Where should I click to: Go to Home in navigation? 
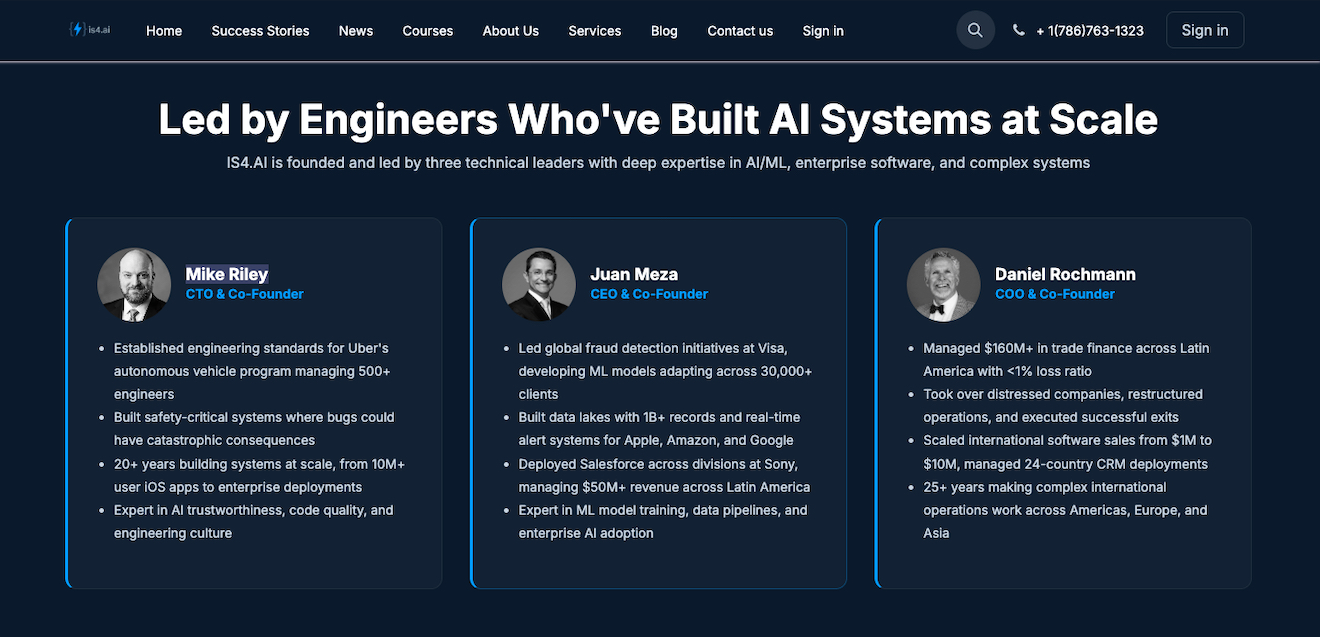[164, 31]
